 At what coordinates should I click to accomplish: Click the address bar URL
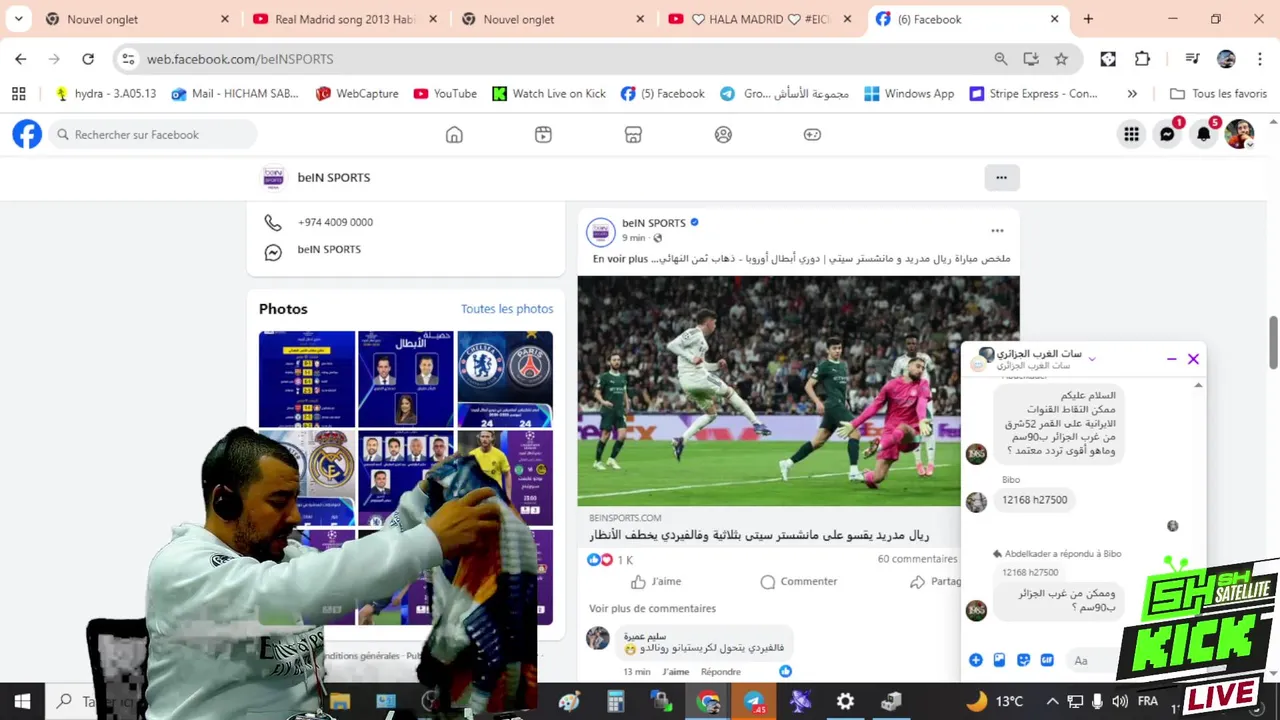[240, 59]
